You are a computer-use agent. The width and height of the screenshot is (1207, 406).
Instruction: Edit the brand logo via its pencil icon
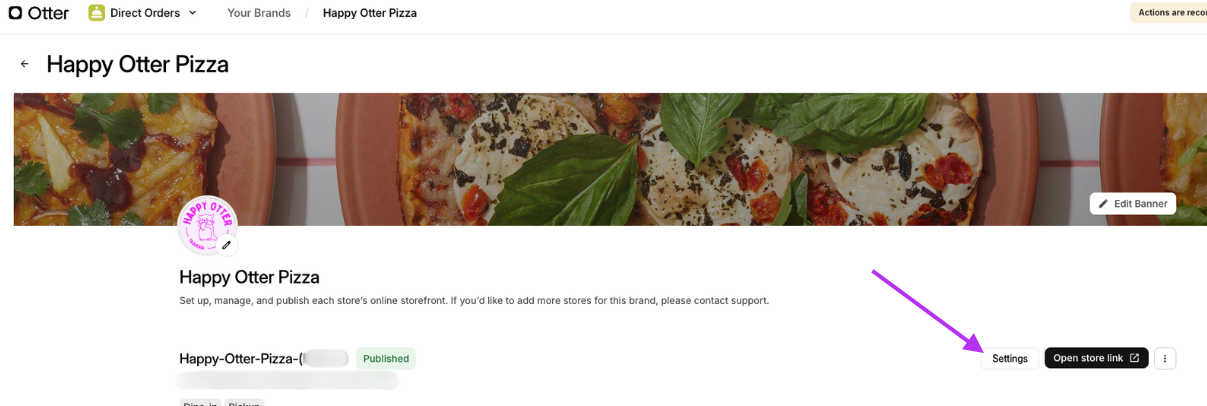[x=227, y=245]
